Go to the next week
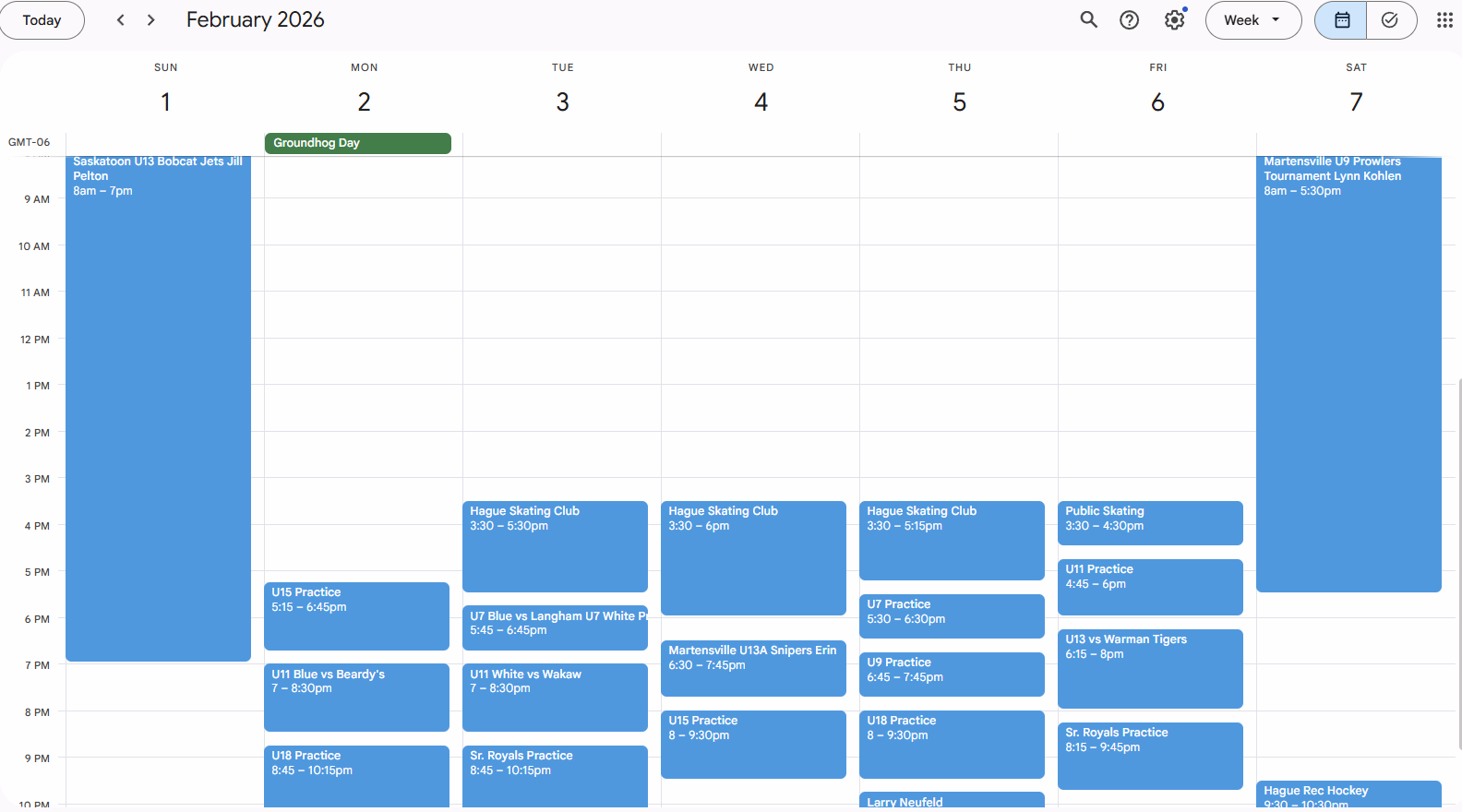The width and height of the screenshot is (1462, 812). 151,20
